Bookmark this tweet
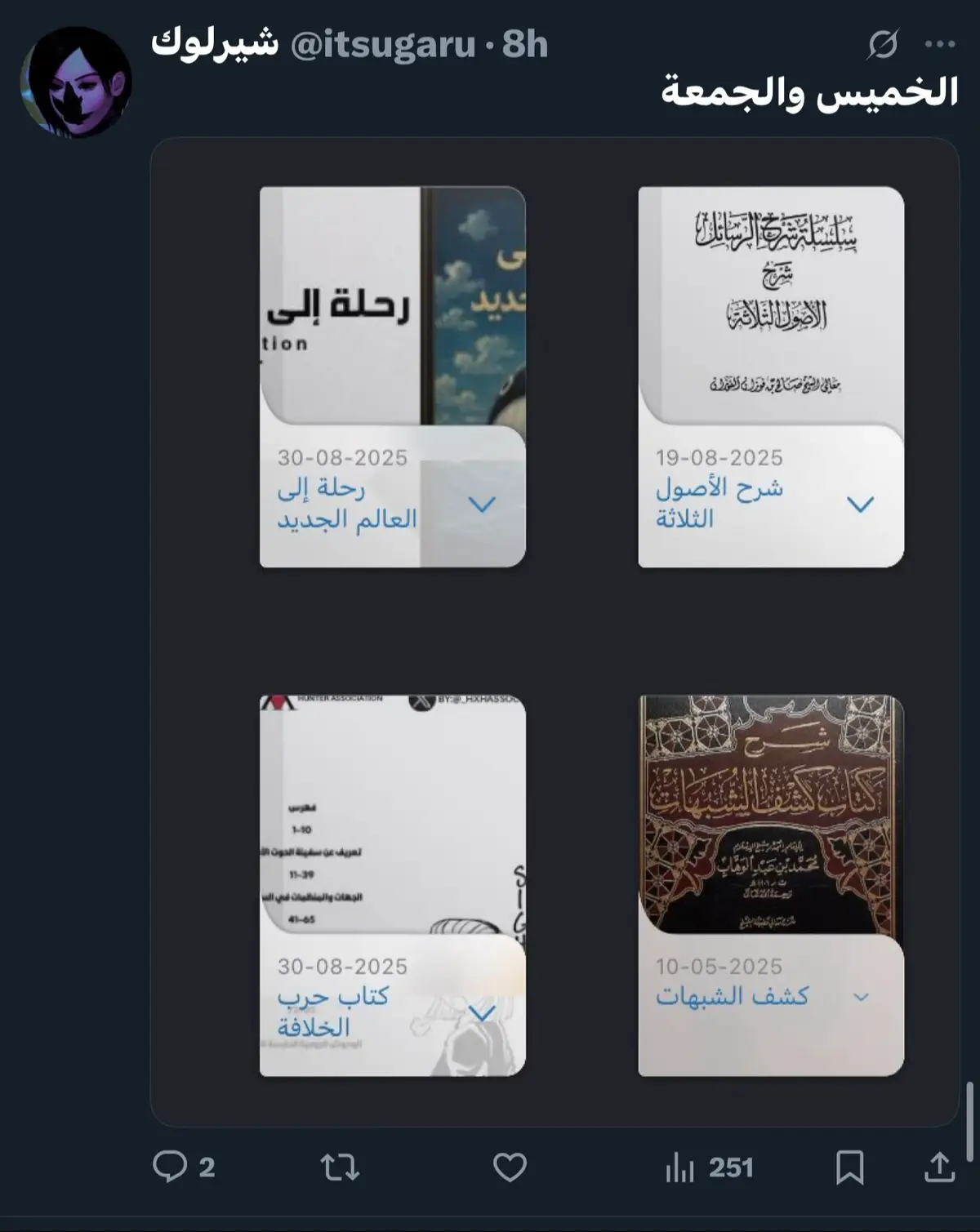The height and width of the screenshot is (1232, 980). 849,1167
